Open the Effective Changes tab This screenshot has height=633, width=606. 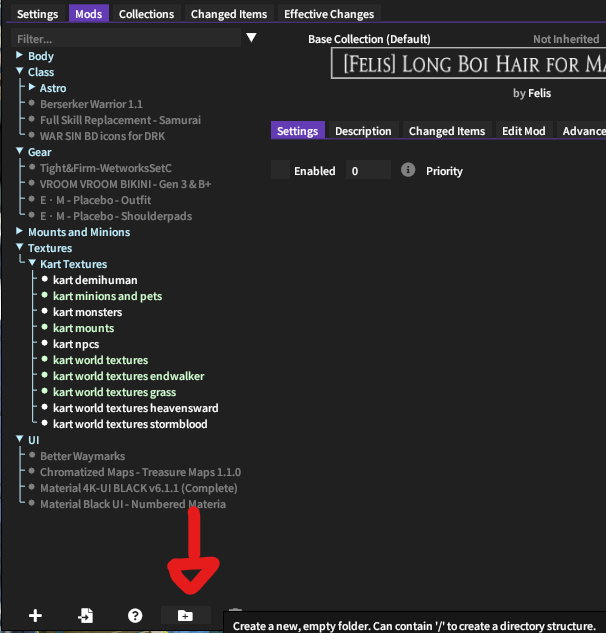(329, 14)
